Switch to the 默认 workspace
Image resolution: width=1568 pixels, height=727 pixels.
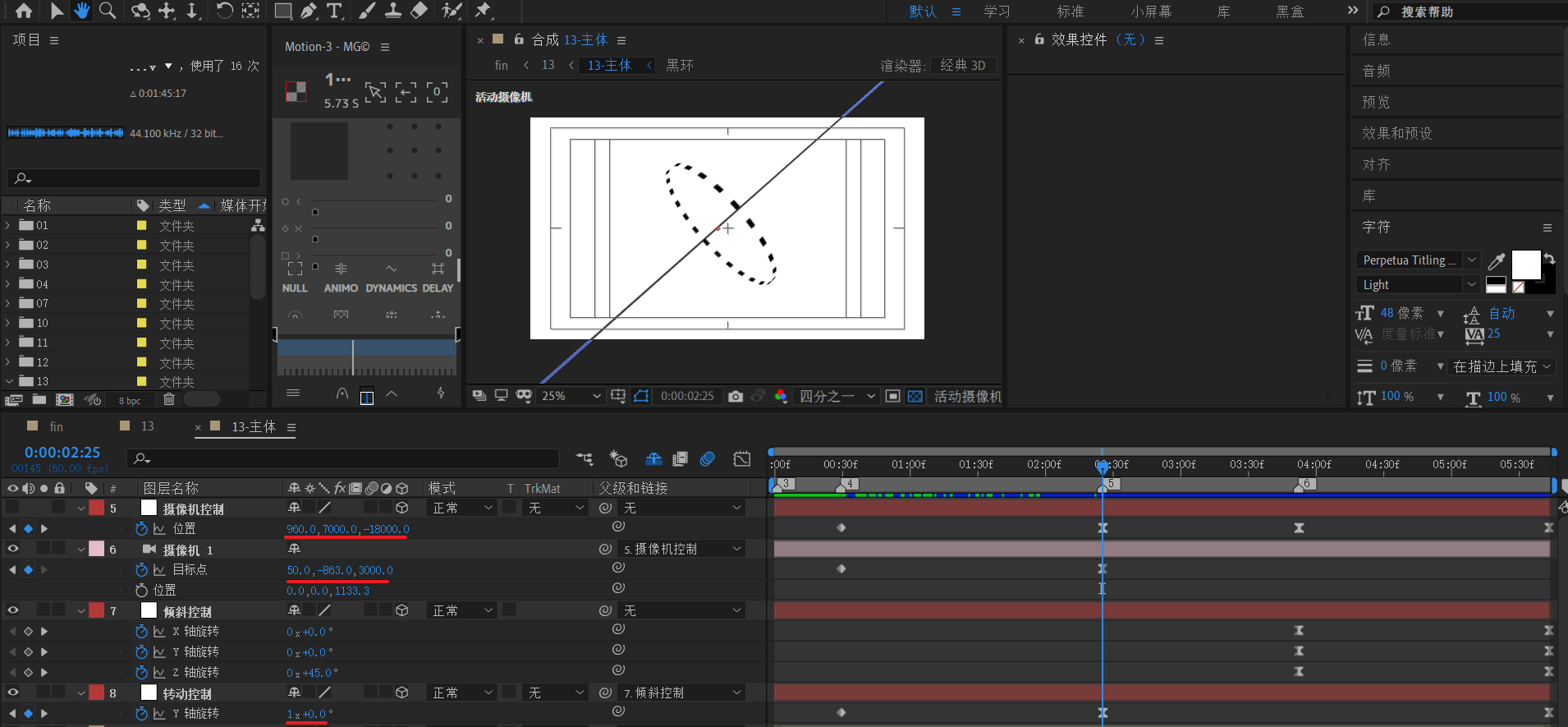pyautogui.click(x=923, y=12)
